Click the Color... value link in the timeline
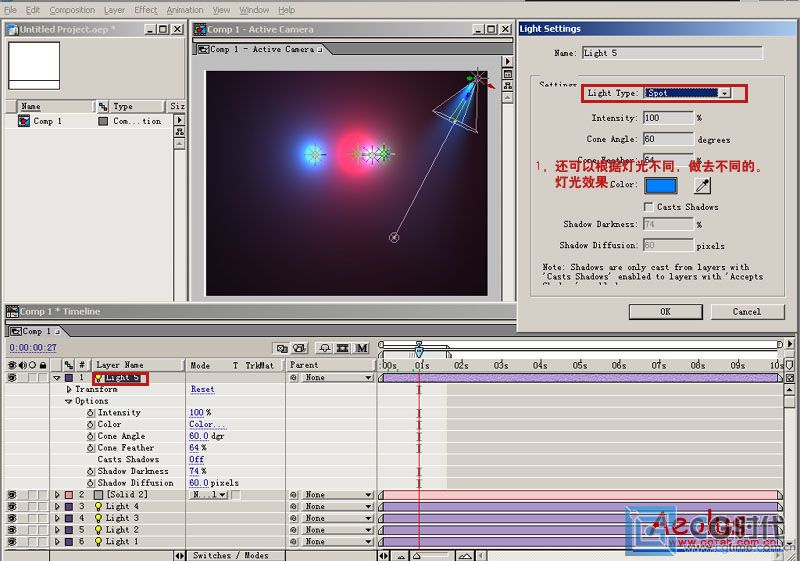Screen dimensions: 800x561 point(207,424)
